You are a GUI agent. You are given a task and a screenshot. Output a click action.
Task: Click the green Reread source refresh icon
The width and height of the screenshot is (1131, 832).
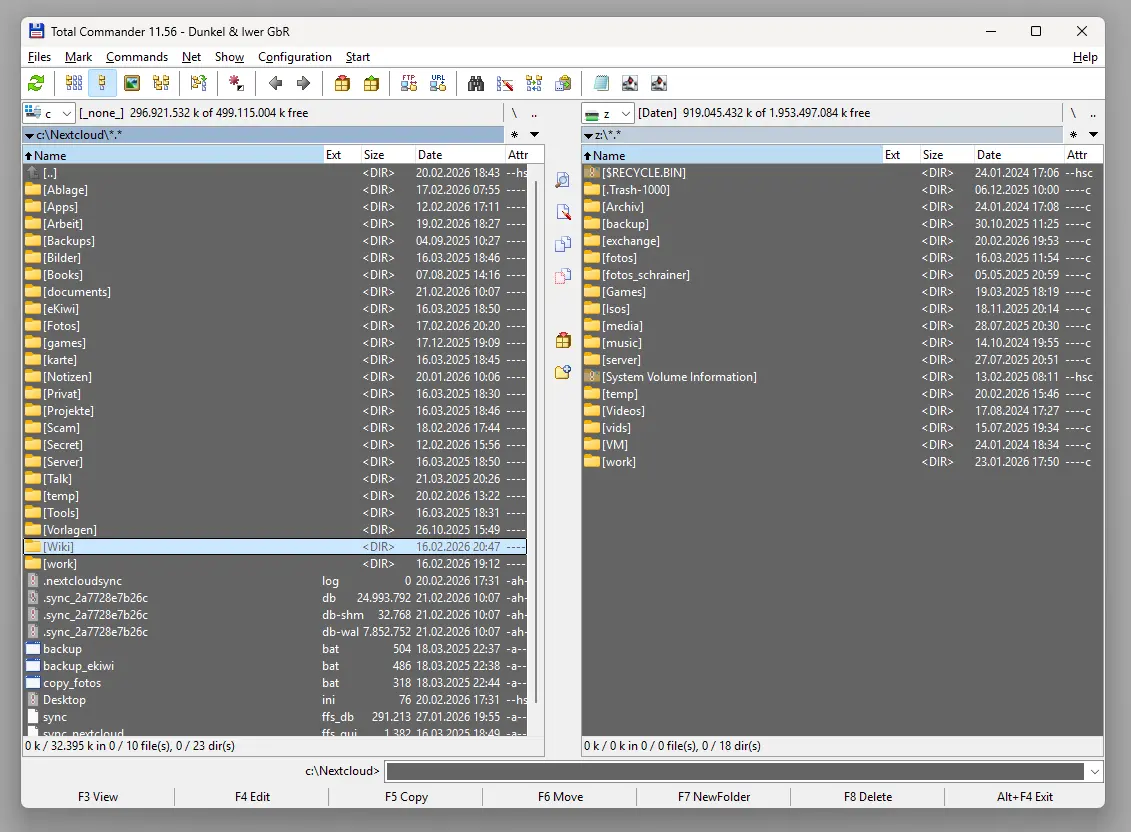point(36,84)
